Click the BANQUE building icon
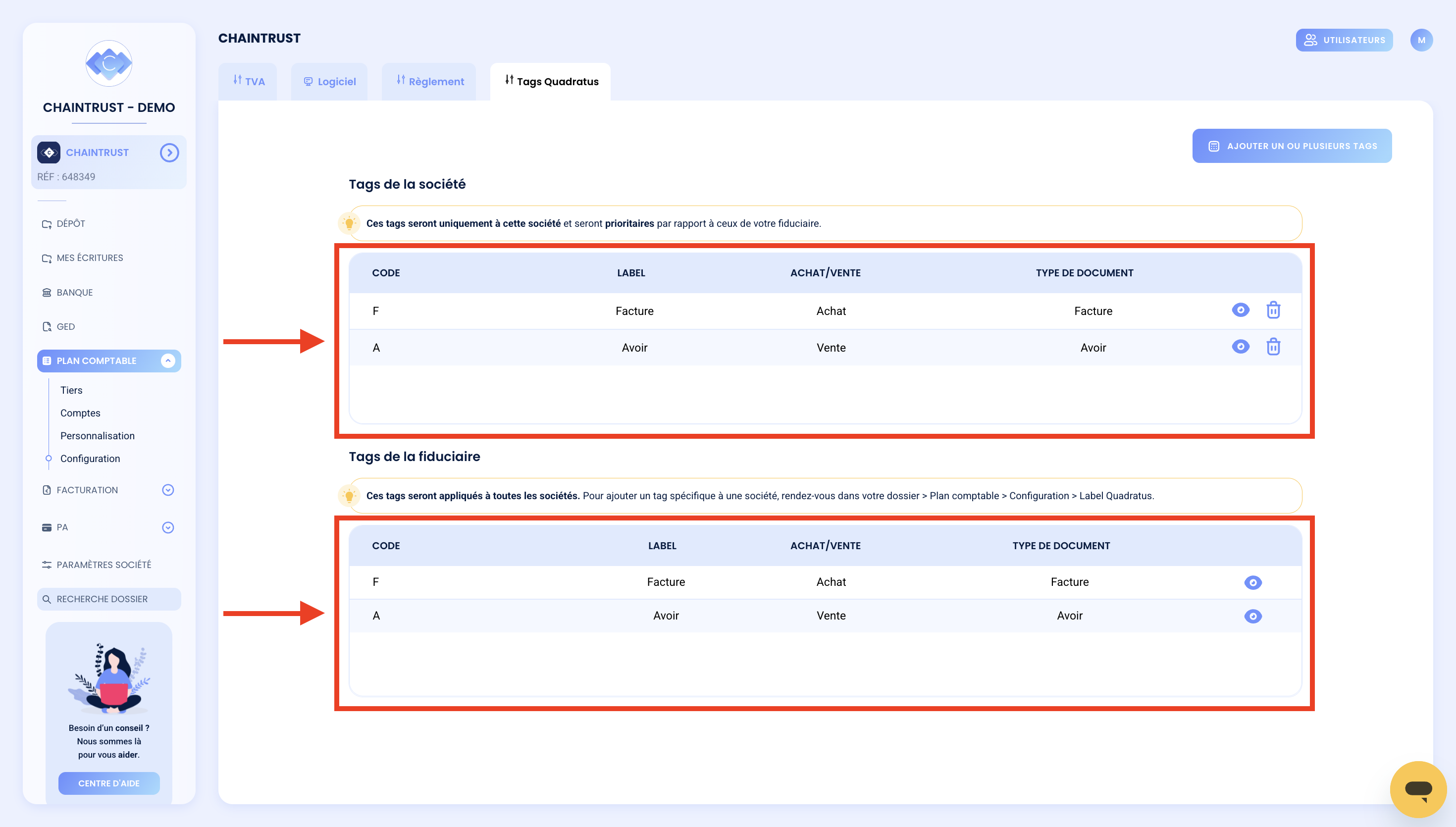The height and width of the screenshot is (827, 1456). point(47,293)
